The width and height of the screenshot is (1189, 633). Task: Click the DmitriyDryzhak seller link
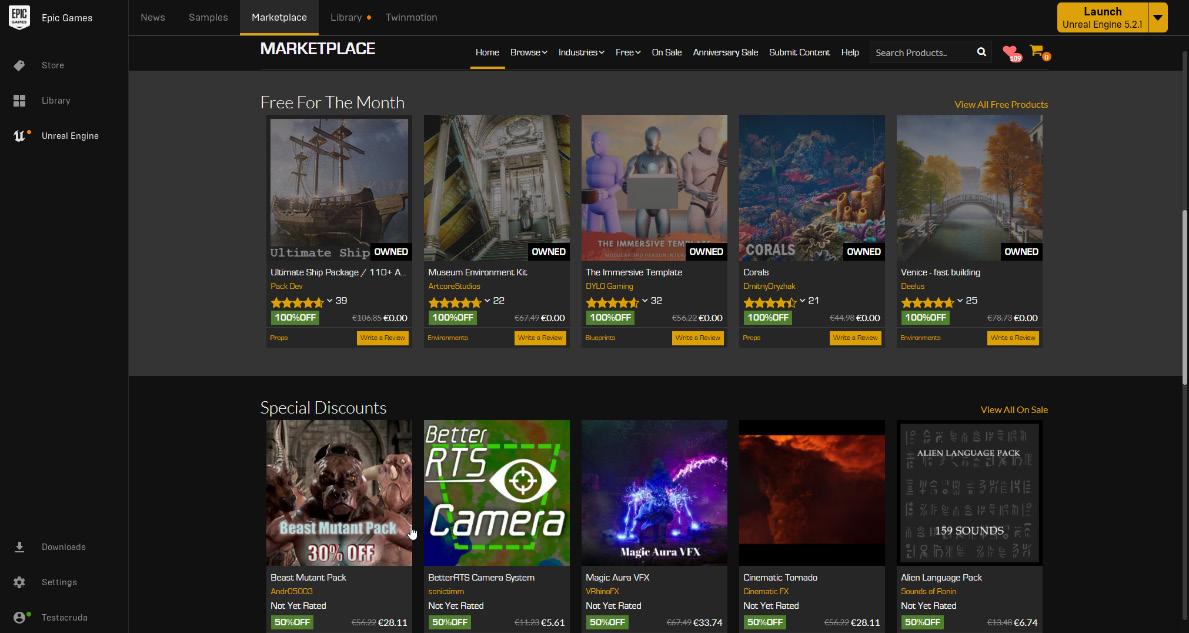(769, 287)
